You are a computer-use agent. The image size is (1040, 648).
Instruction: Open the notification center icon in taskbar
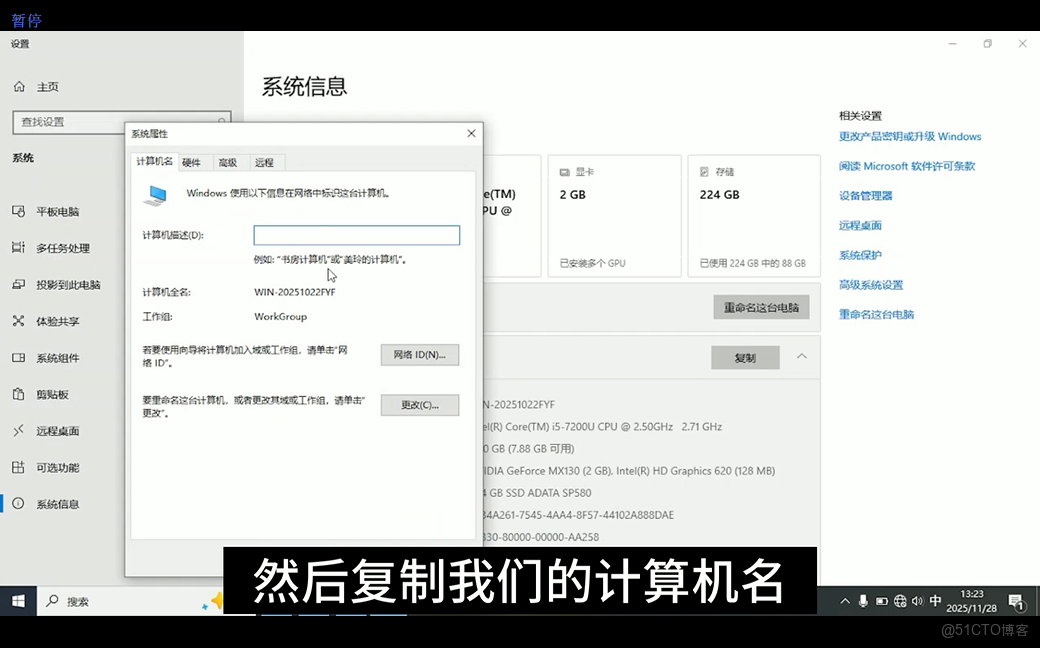tap(1018, 600)
